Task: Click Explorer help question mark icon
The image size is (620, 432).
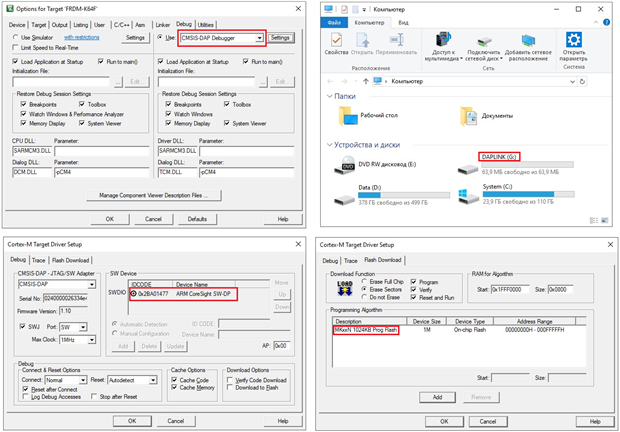Action: [x=607, y=23]
